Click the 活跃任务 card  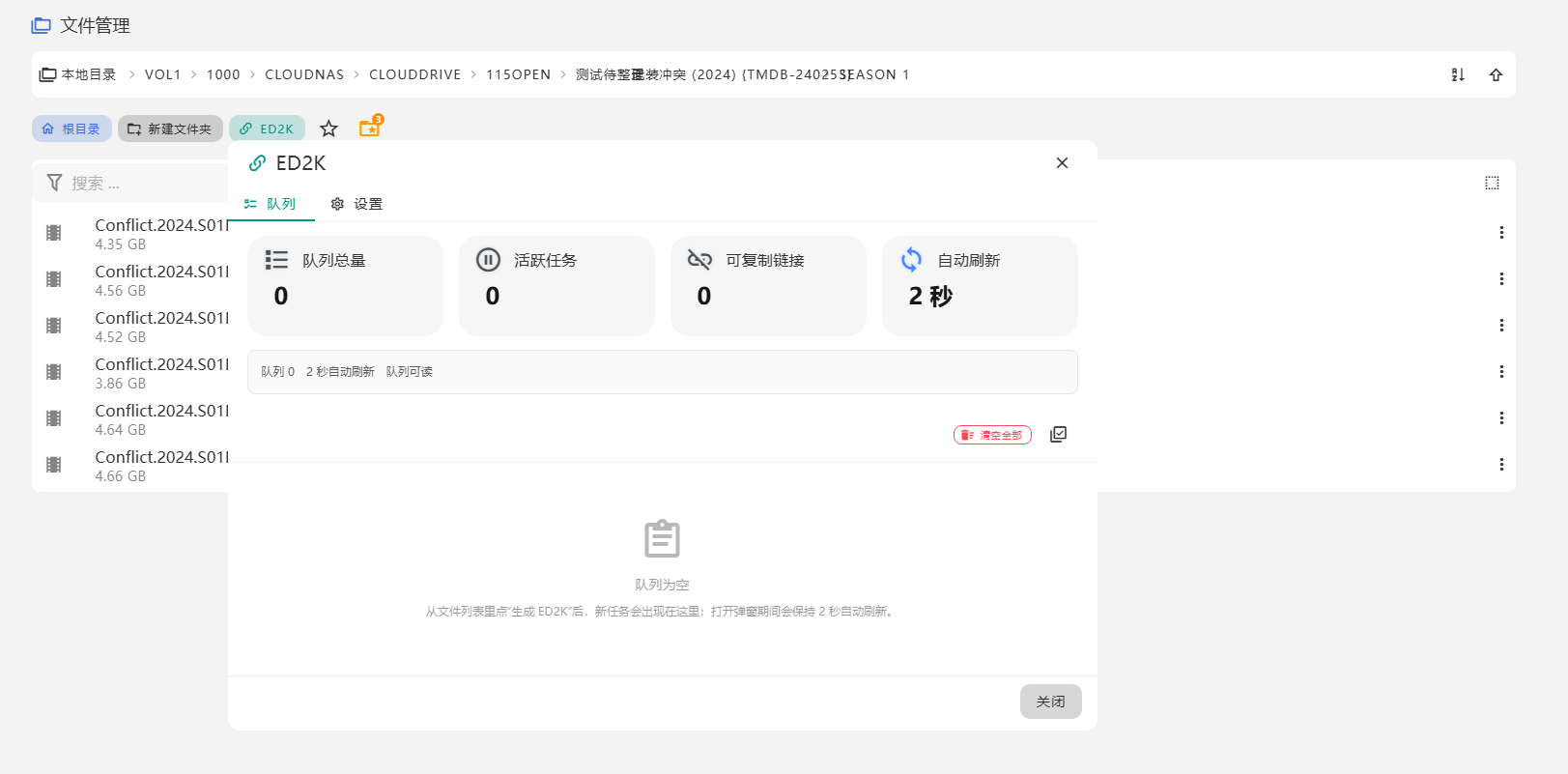point(556,286)
